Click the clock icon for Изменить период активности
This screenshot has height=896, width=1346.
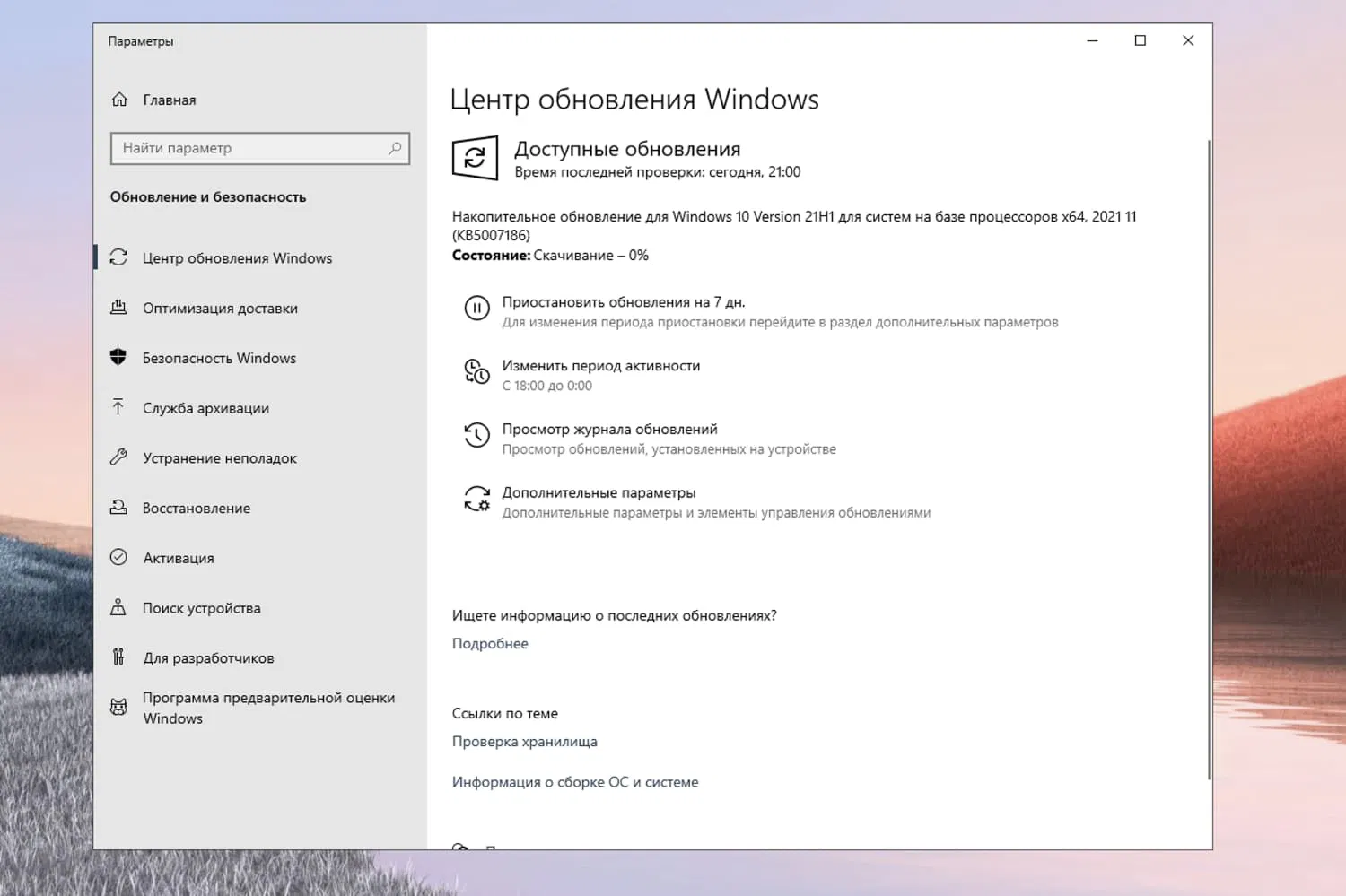[476, 372]
